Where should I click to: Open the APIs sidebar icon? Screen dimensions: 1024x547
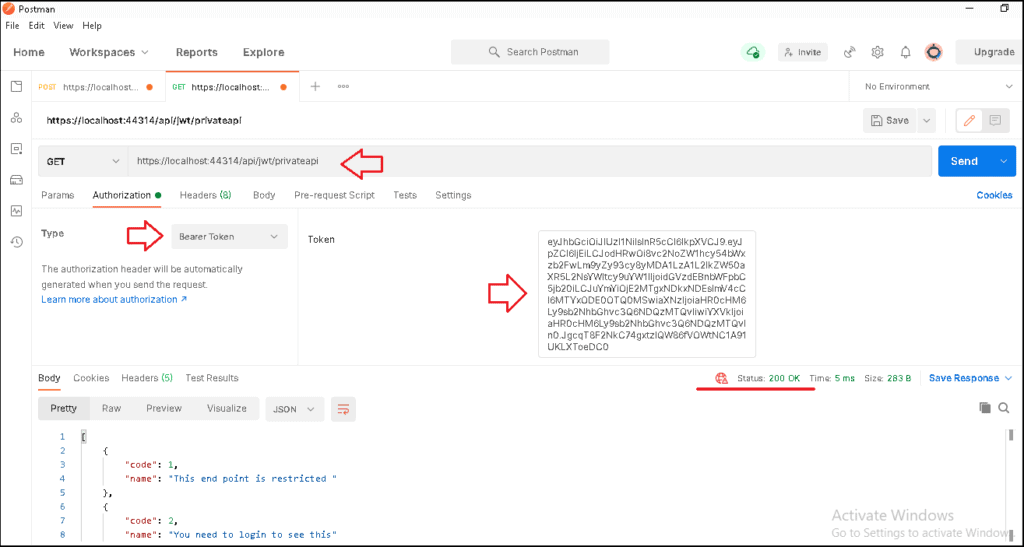[x=16, y=117]
